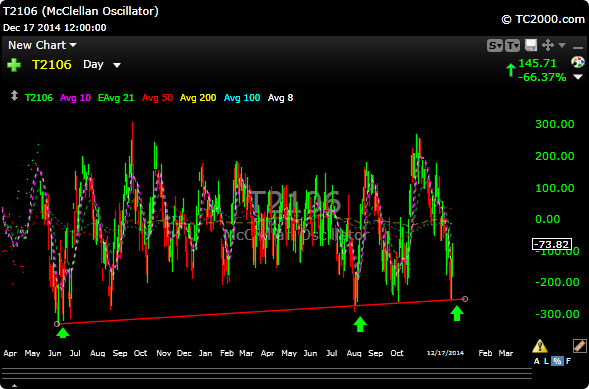Click the small triangle expander below the scrollbar
The width and height of the screenshot is (589, 389).
tap(14, 386)
